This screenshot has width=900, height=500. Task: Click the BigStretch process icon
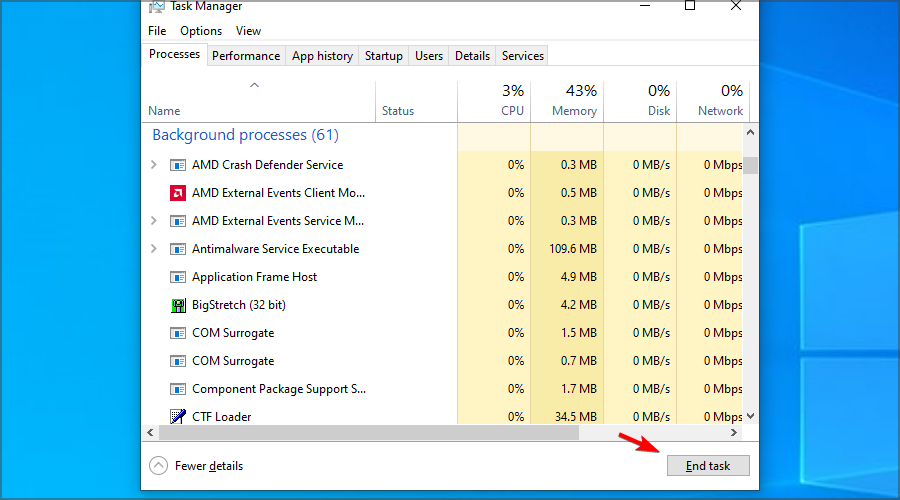[178, 305]
